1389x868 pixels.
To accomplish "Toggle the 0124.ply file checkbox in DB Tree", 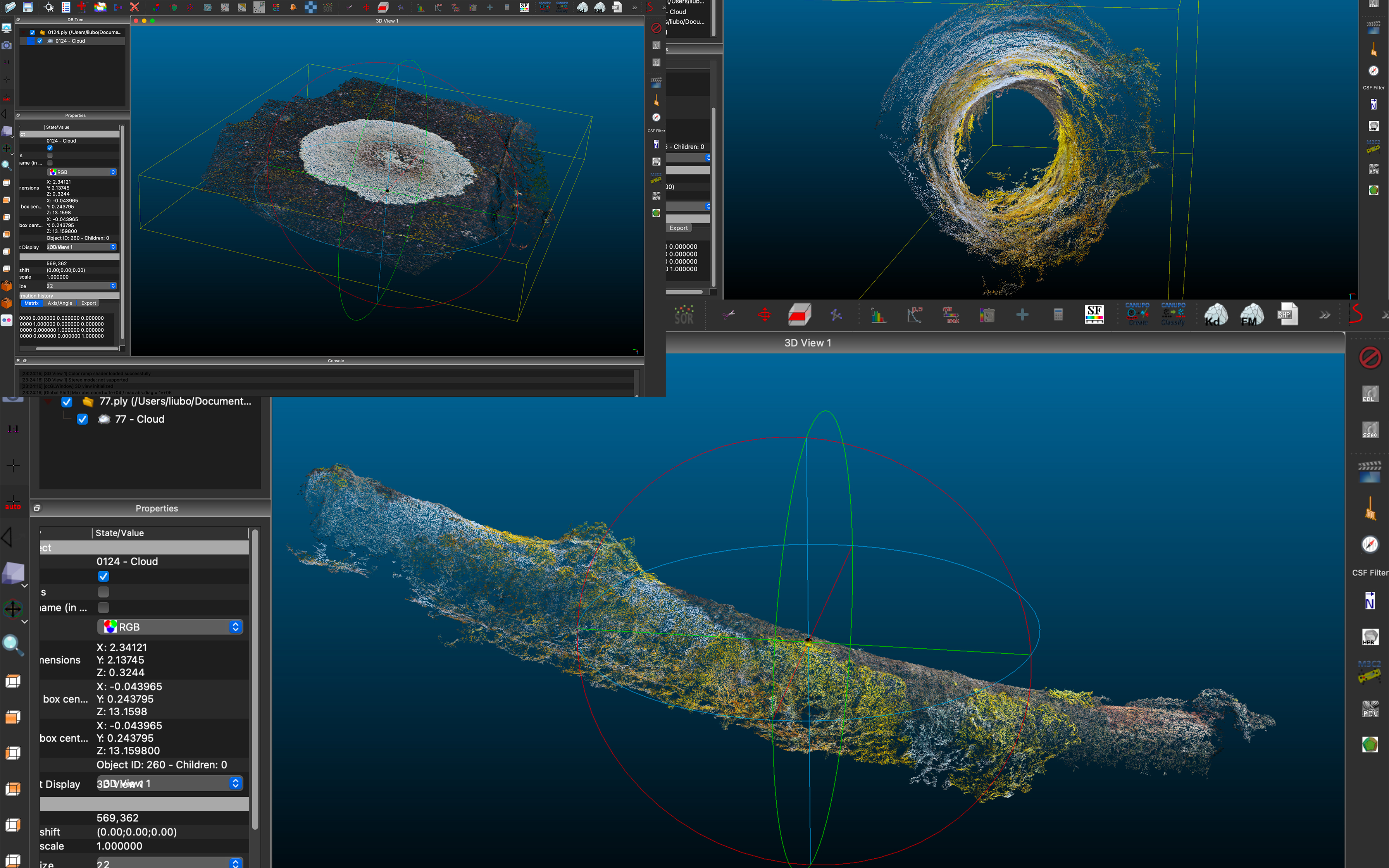I will 33,33.
